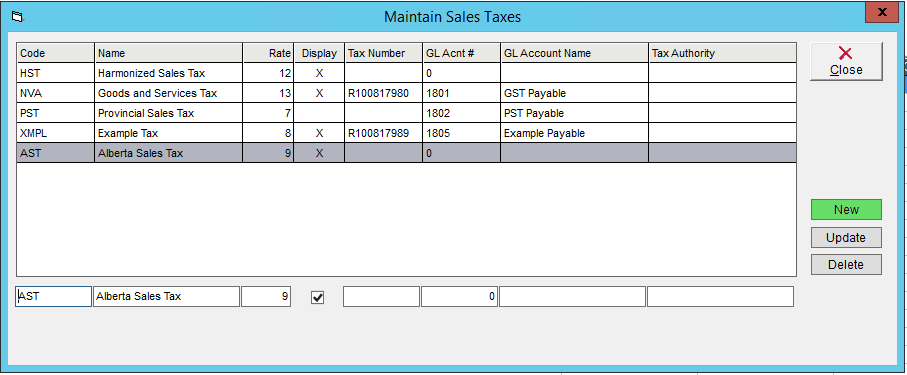907x375 pixels.
Task: Click the AST code cell in highlighted row
Action: point(56,153)
